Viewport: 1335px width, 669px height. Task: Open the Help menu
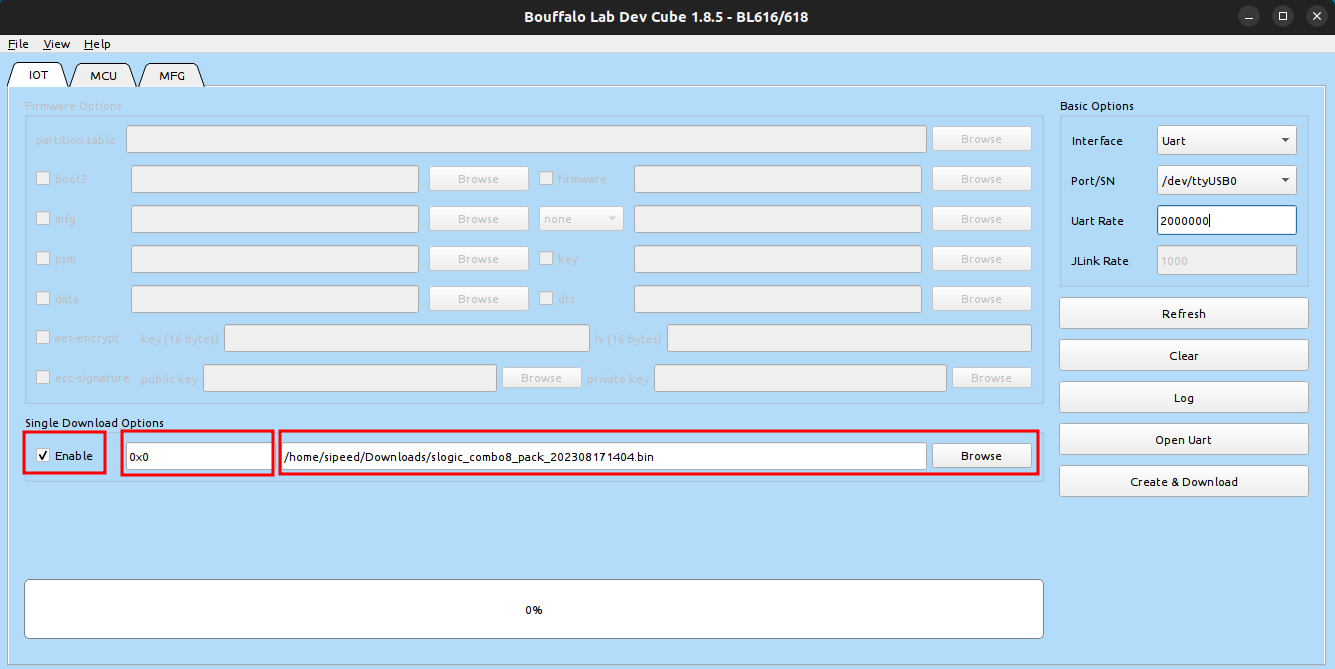97,44
